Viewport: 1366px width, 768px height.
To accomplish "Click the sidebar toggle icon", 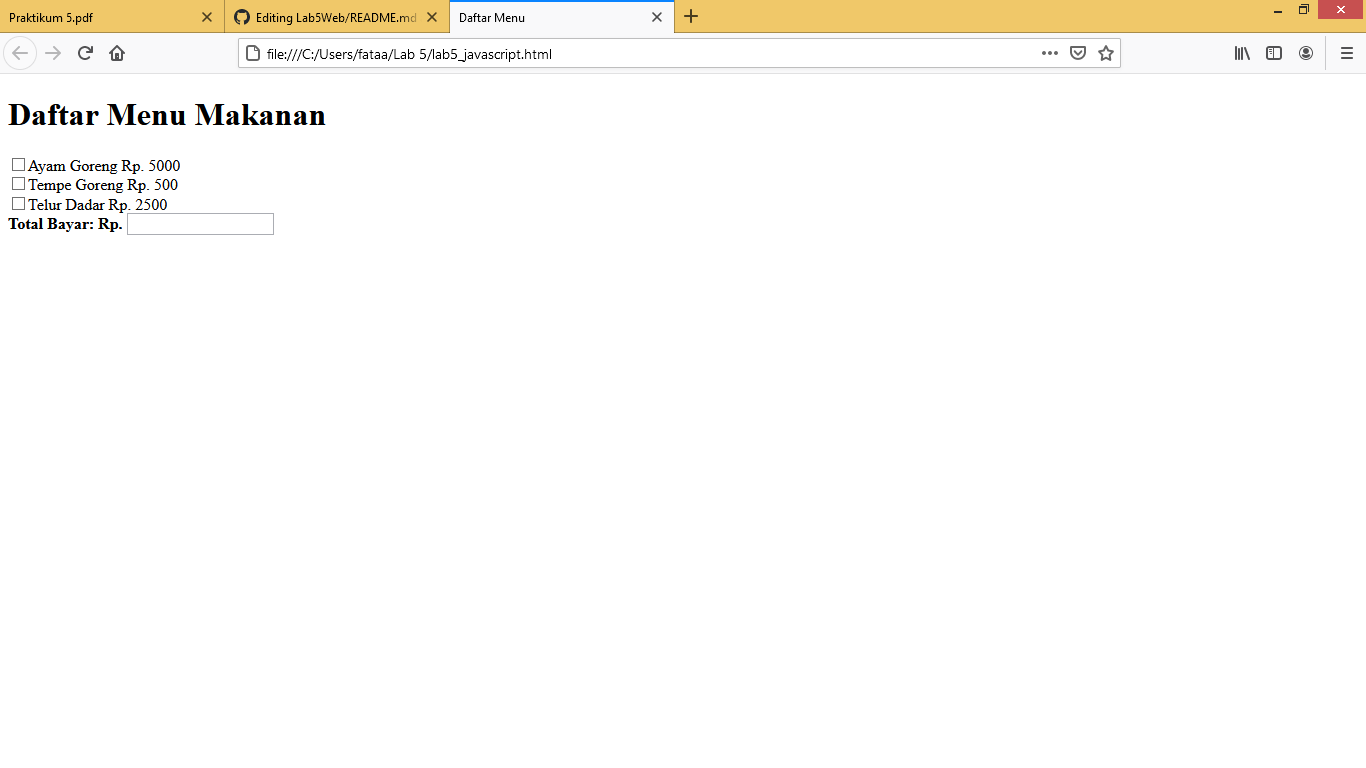I will 1273,53.
